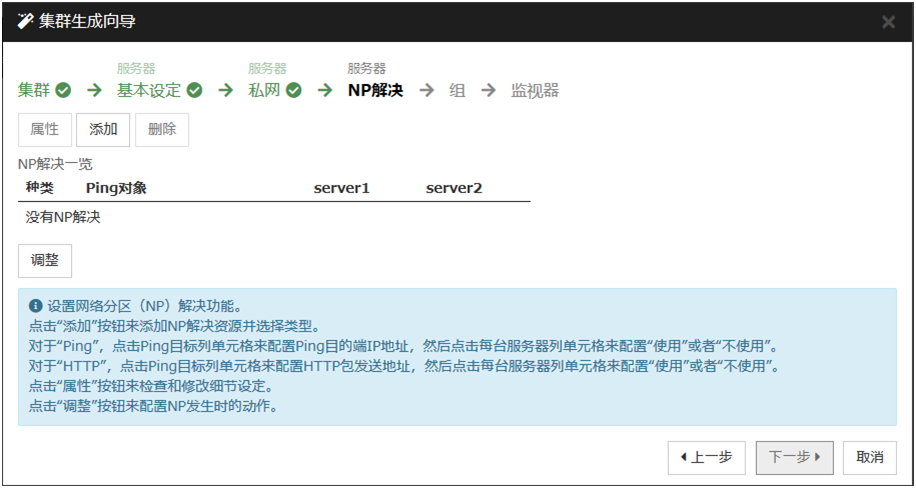This screenshot has width=916, height=488.
Task: Select the 组 wizard step
Action: pyautogui.click(x=457, y=91)
